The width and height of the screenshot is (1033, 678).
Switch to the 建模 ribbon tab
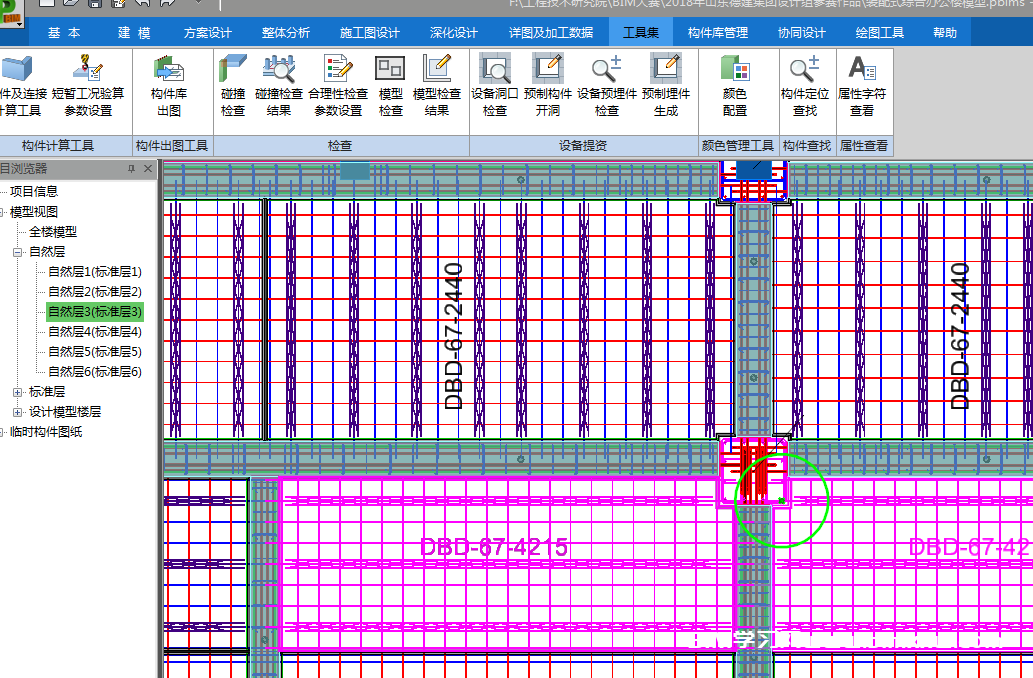(x=133, y=33)
